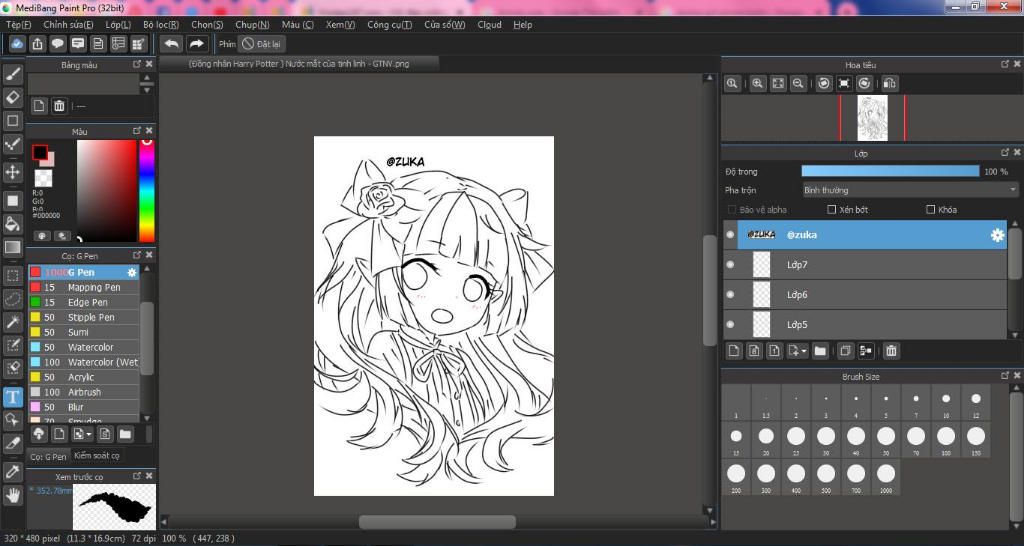
Task: Switch to the Kiểm soát cọ tab
Action: point(96,456)
